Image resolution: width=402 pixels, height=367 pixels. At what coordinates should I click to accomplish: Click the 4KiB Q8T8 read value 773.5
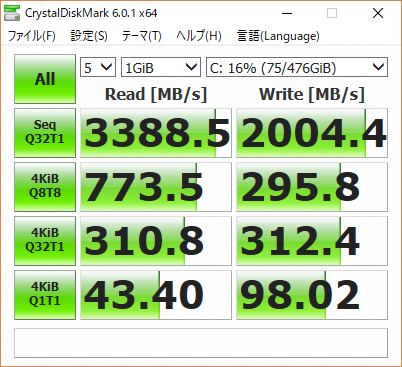[x=156, y=187]
